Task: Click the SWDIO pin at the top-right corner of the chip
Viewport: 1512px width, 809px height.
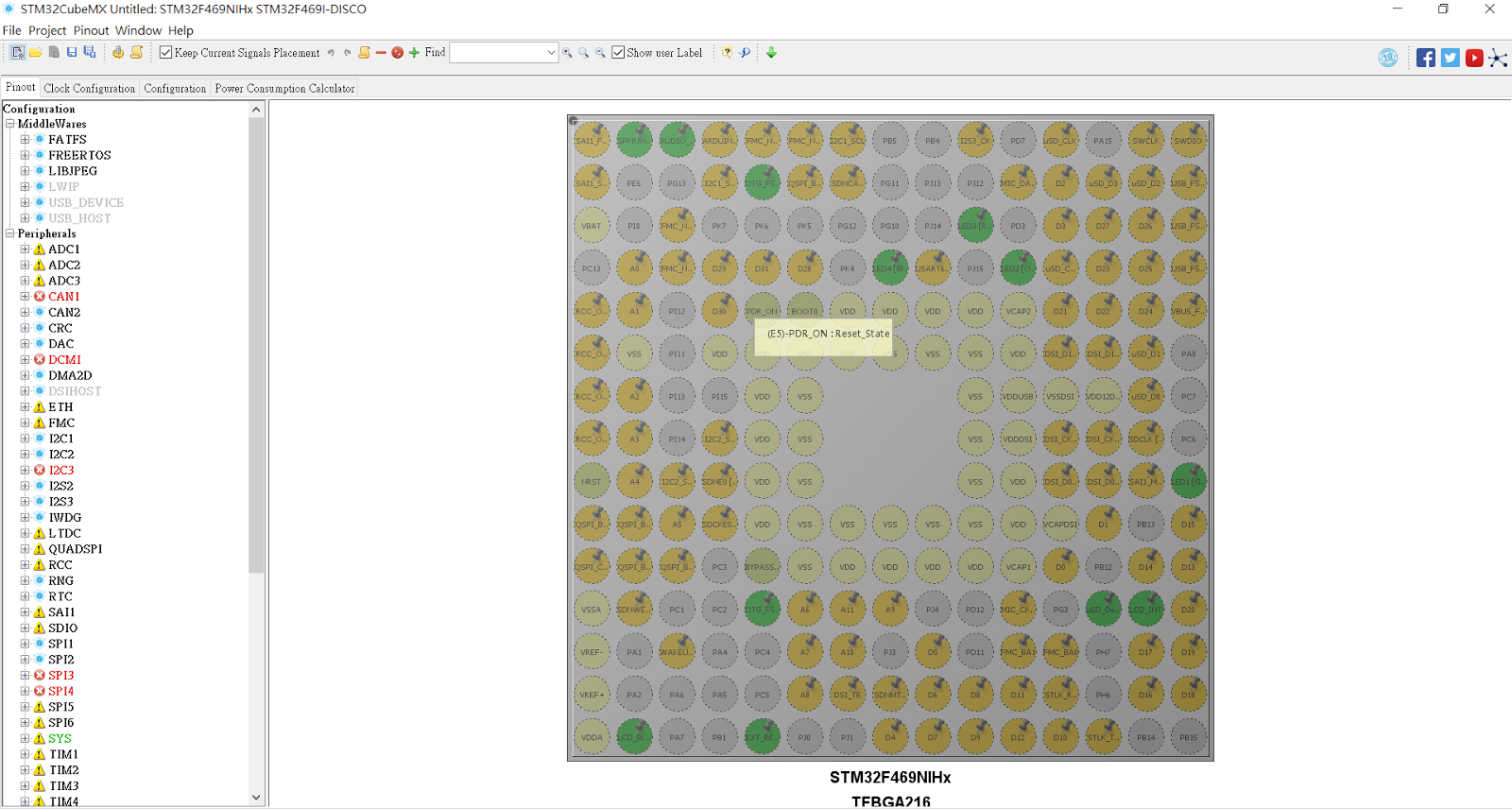Action: pyautogui.click(x=1188, y=141)
